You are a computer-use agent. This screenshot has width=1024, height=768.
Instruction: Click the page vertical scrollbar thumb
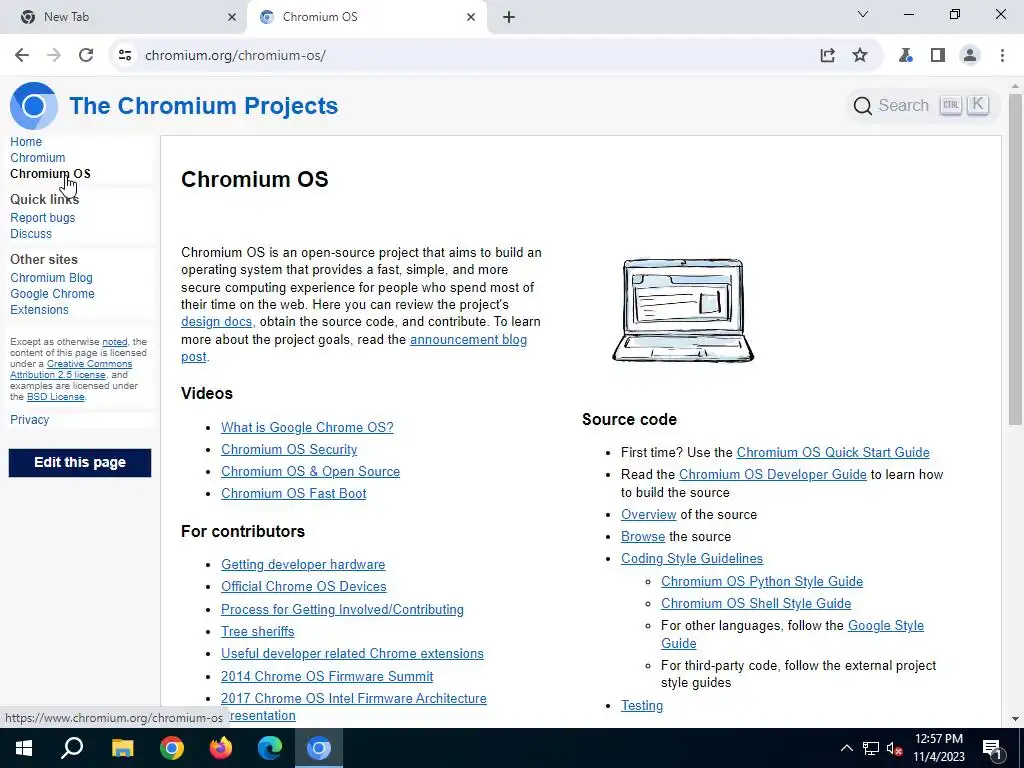[1015, 259]
